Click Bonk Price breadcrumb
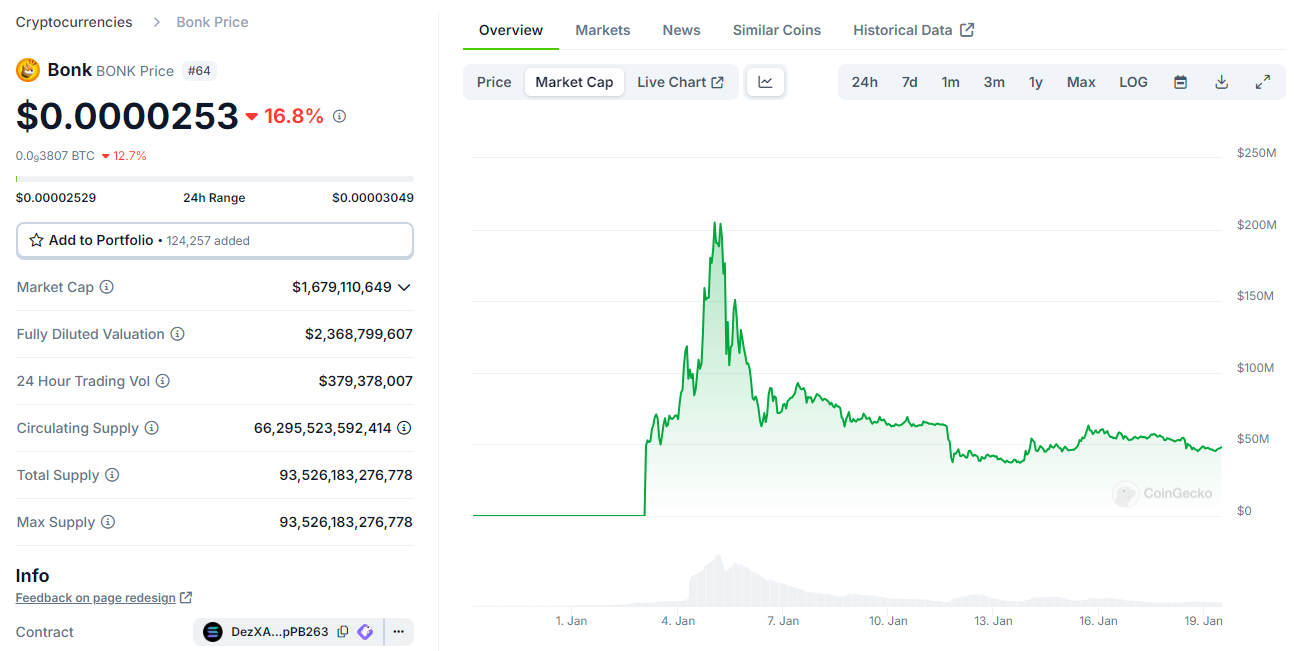This screenshot has width=1296, height=651. point(212,22)
